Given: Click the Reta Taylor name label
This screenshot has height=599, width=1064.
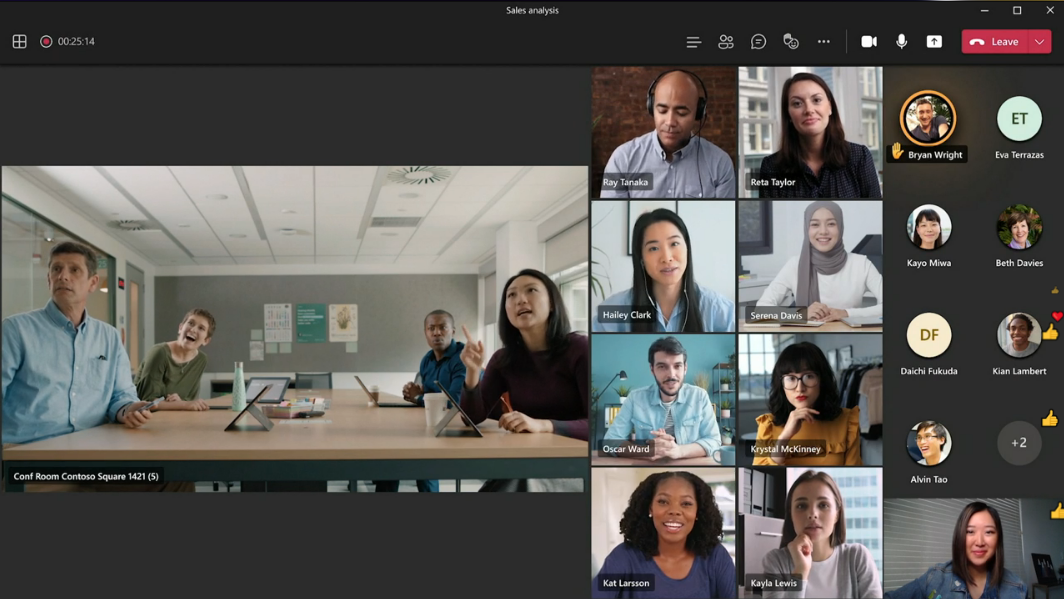Looking at the screenshot, I should [772, 182].
